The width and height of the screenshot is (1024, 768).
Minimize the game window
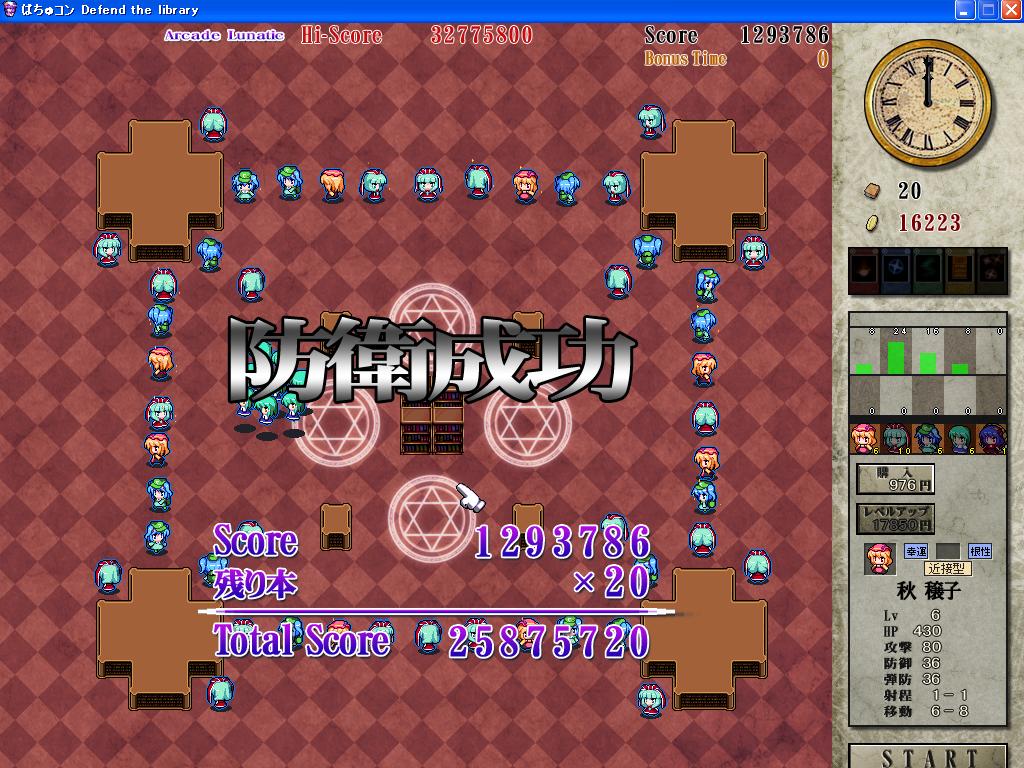[965, 10]
